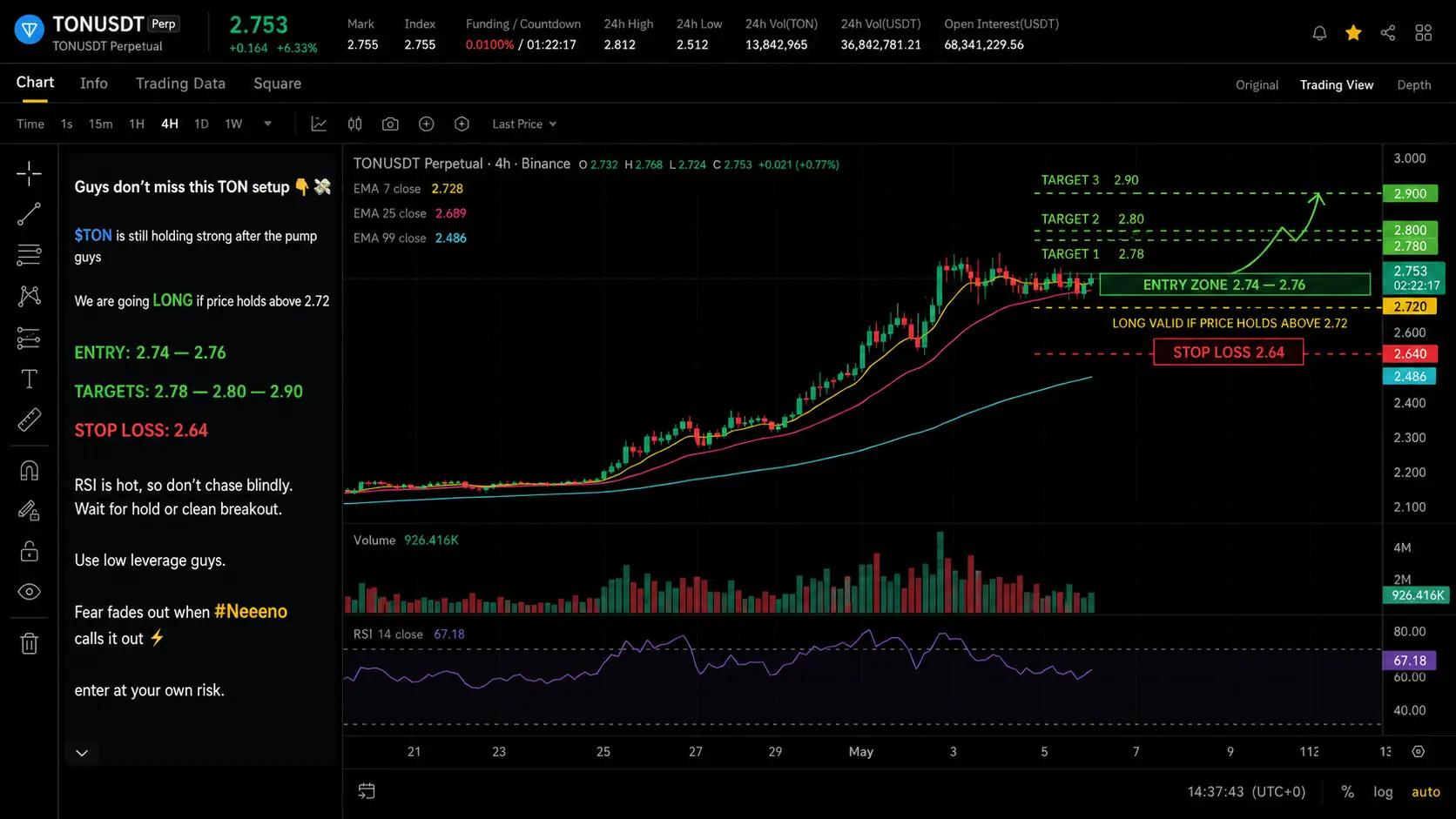1456x819 pixels.
Task: Select the 1W time interval
Action: 233,124
